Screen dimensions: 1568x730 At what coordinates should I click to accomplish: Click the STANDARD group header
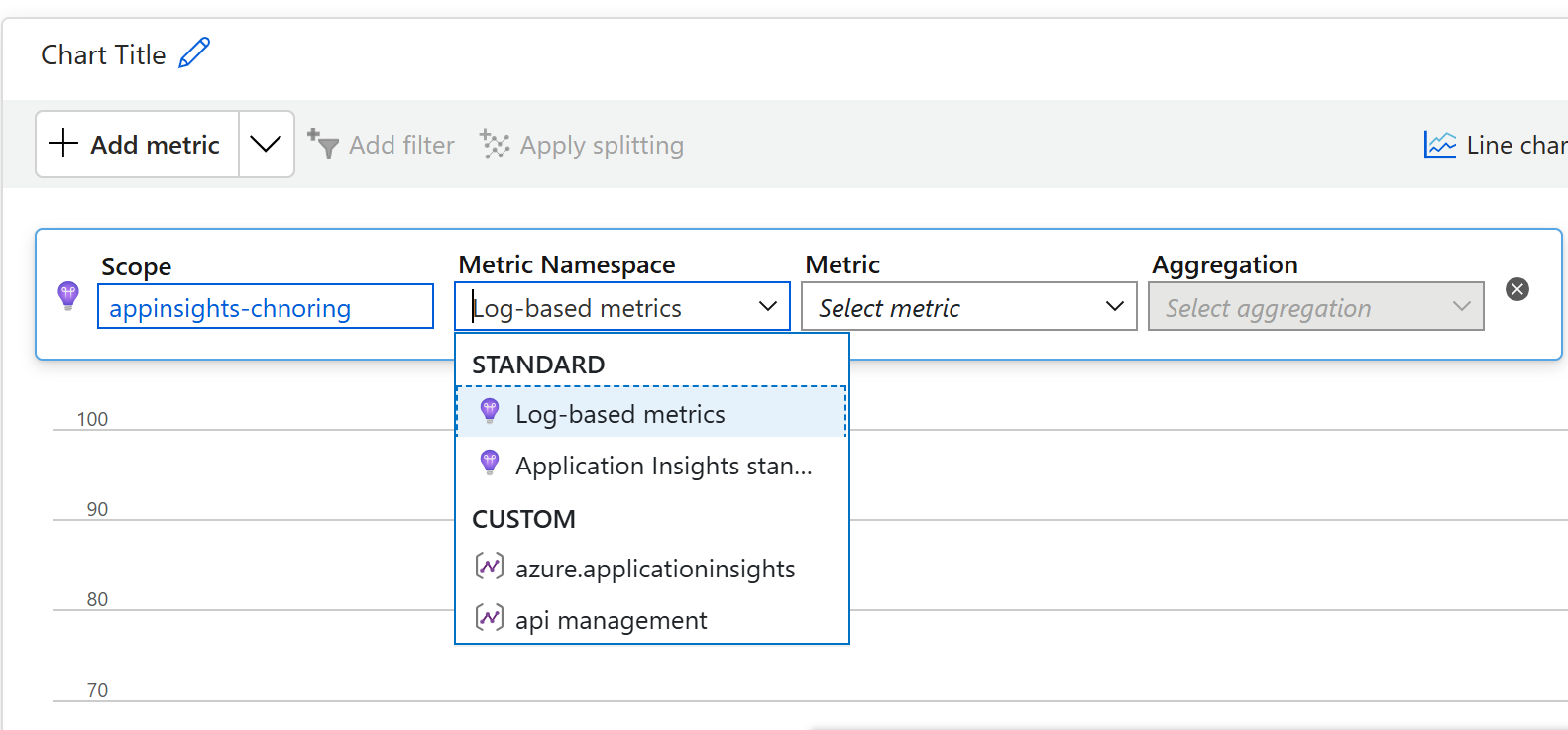point(538,365)
